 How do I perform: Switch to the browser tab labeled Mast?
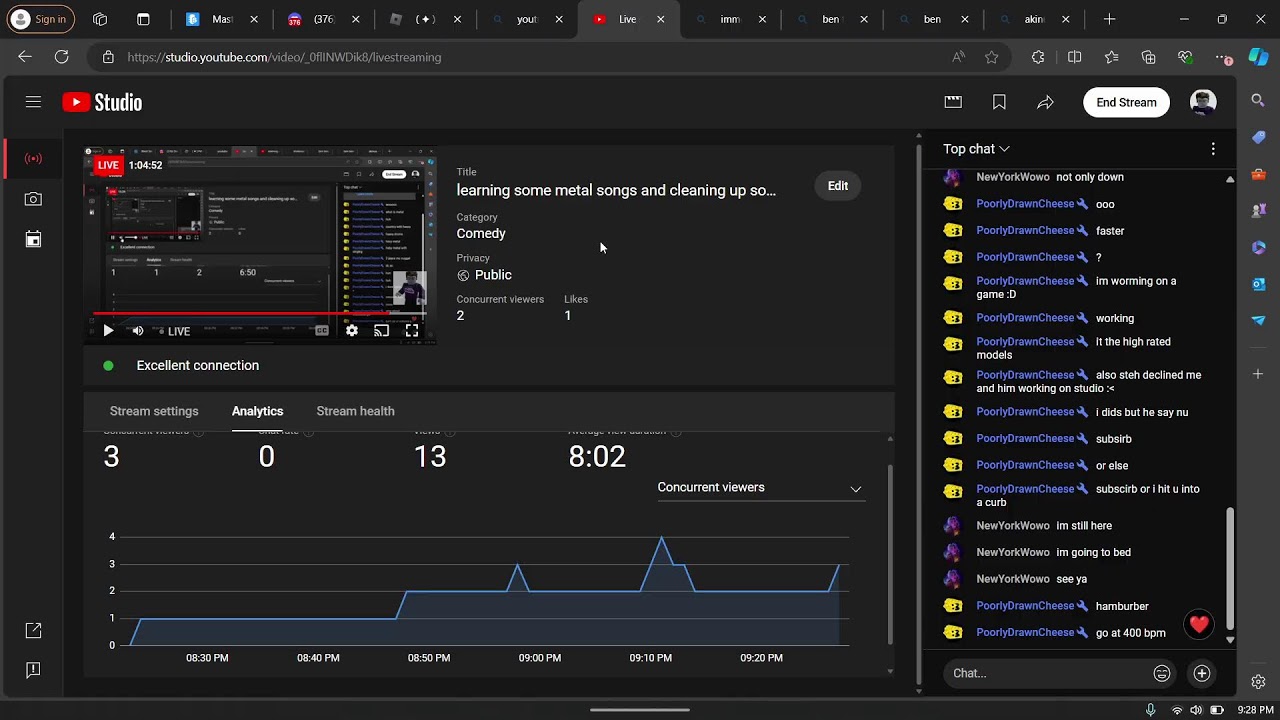(222, 19)
